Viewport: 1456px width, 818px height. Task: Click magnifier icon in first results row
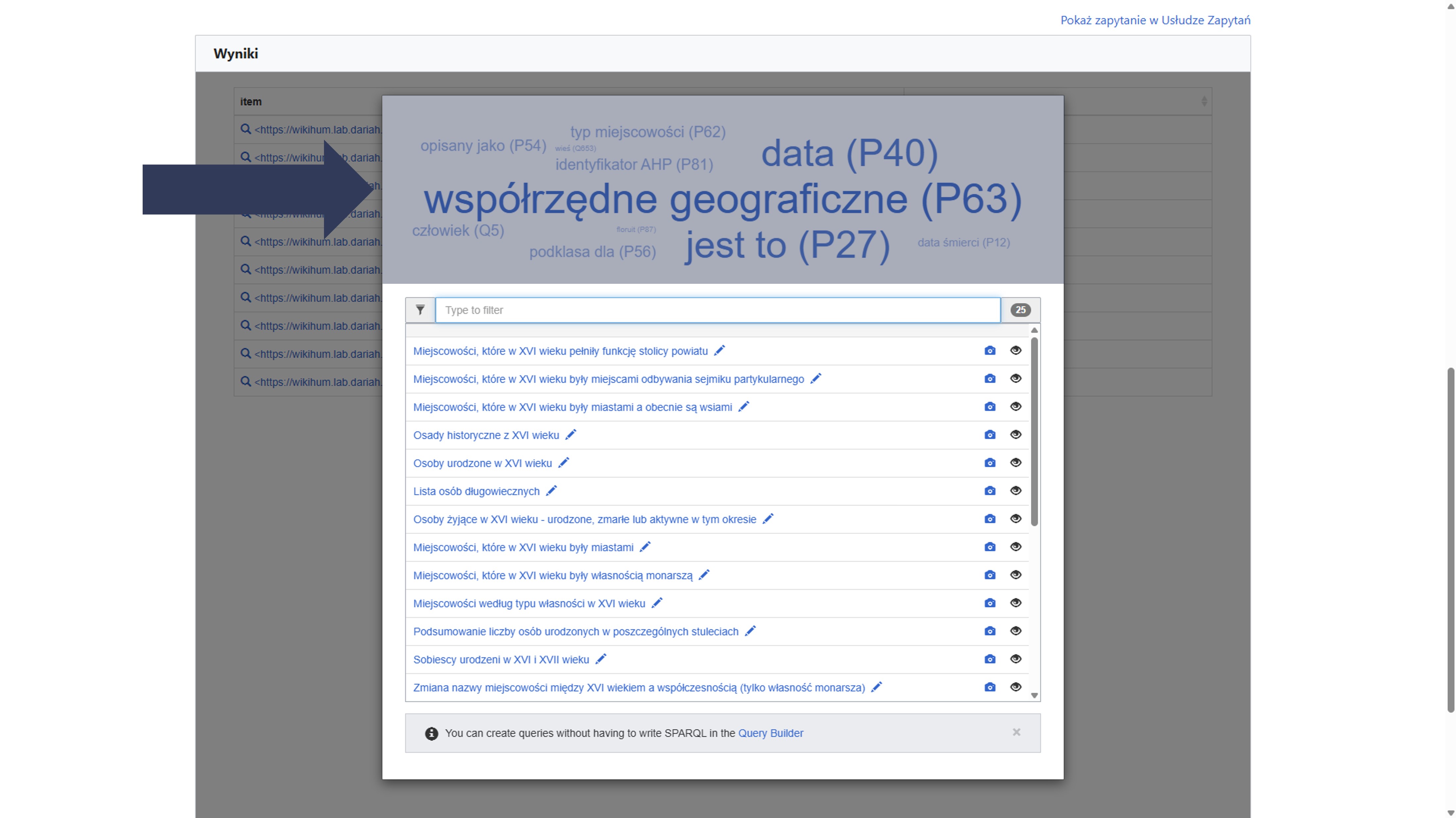245,129
